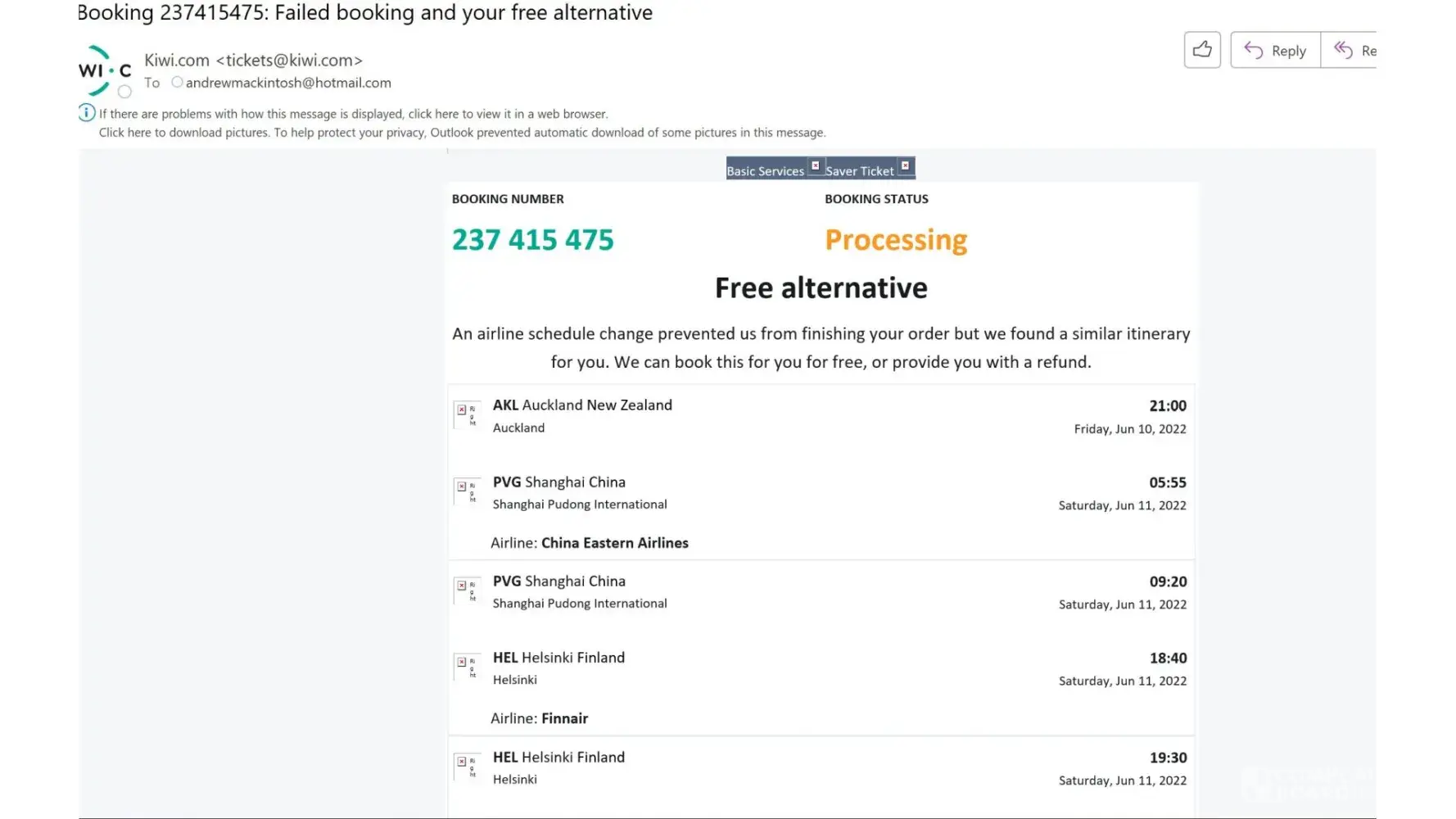The image size is (1456, 819).
Task: Click 'AKL Auckland New Zealand' departure
Action: point(582,405)
